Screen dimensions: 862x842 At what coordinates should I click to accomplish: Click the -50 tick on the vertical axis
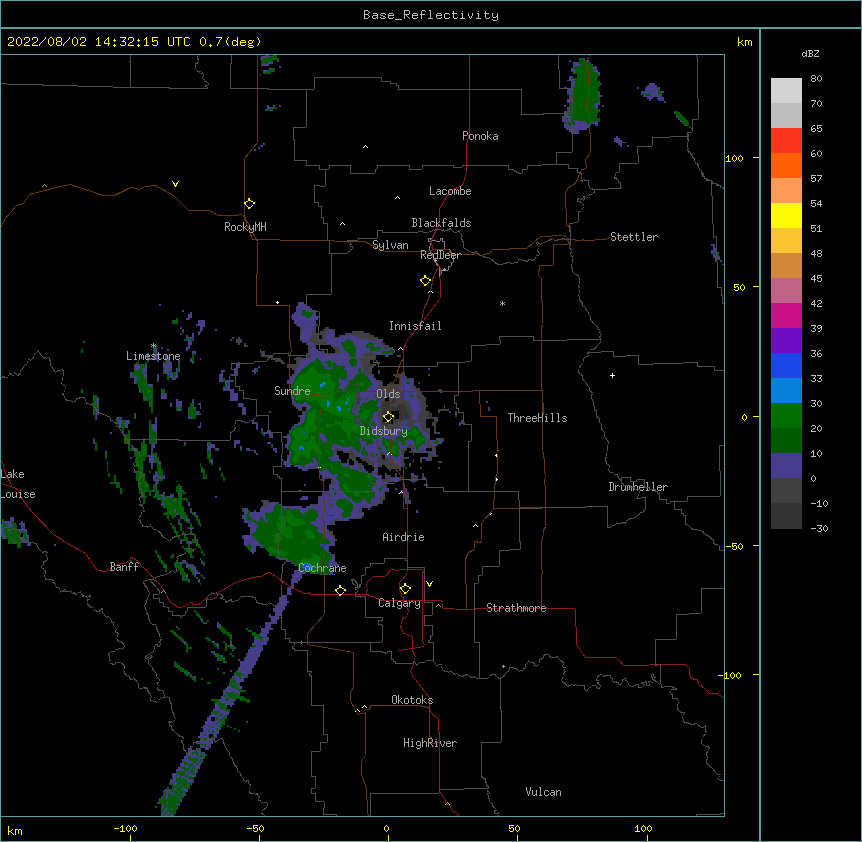point(734,546)
